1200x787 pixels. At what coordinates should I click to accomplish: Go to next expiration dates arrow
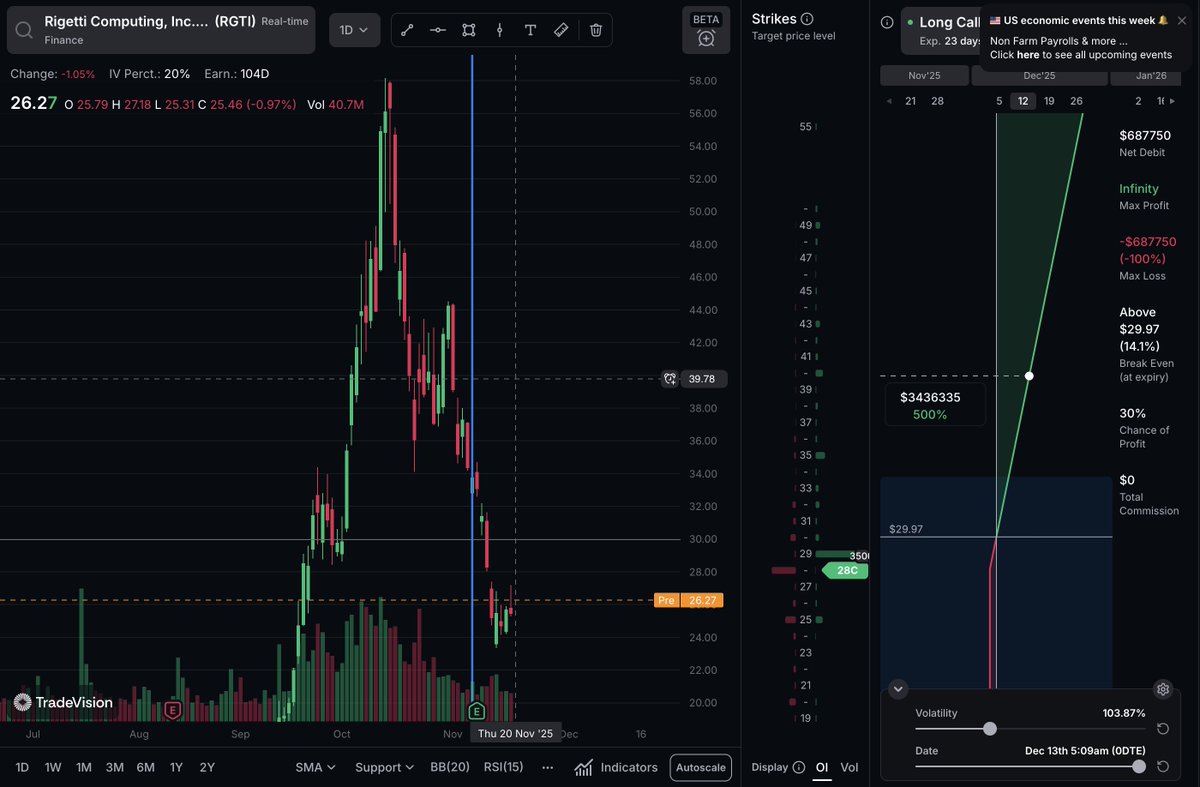1173,101
